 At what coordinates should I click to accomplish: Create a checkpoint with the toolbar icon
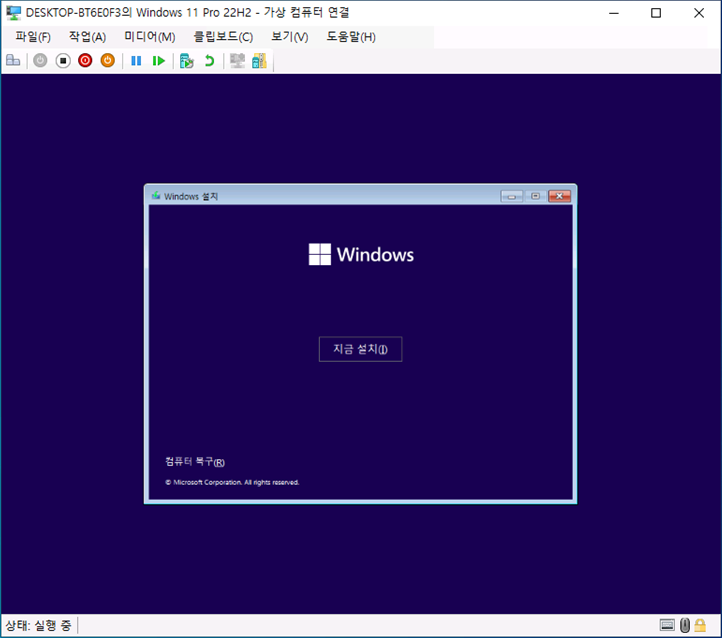click(186, 60)
